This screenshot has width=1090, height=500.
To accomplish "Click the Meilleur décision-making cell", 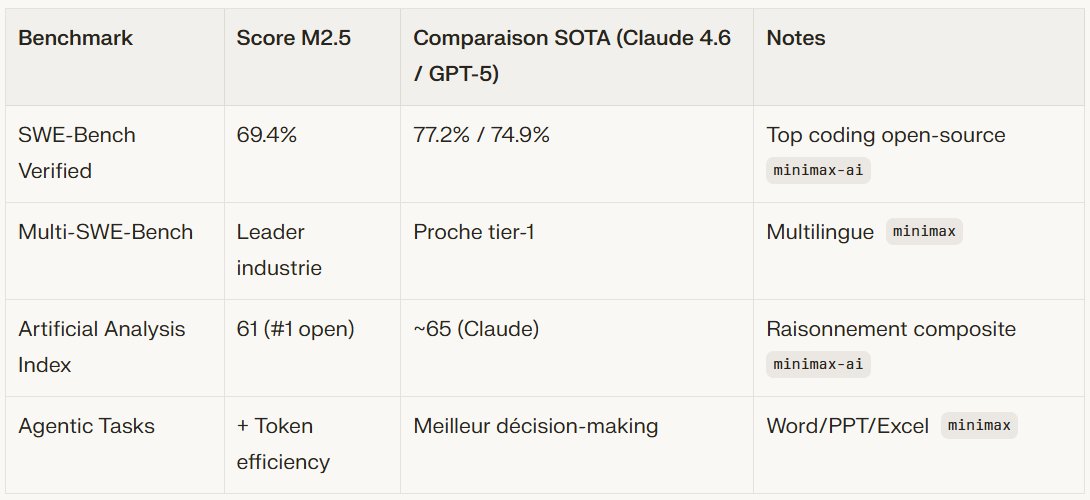I will click(x=535, y=426).
